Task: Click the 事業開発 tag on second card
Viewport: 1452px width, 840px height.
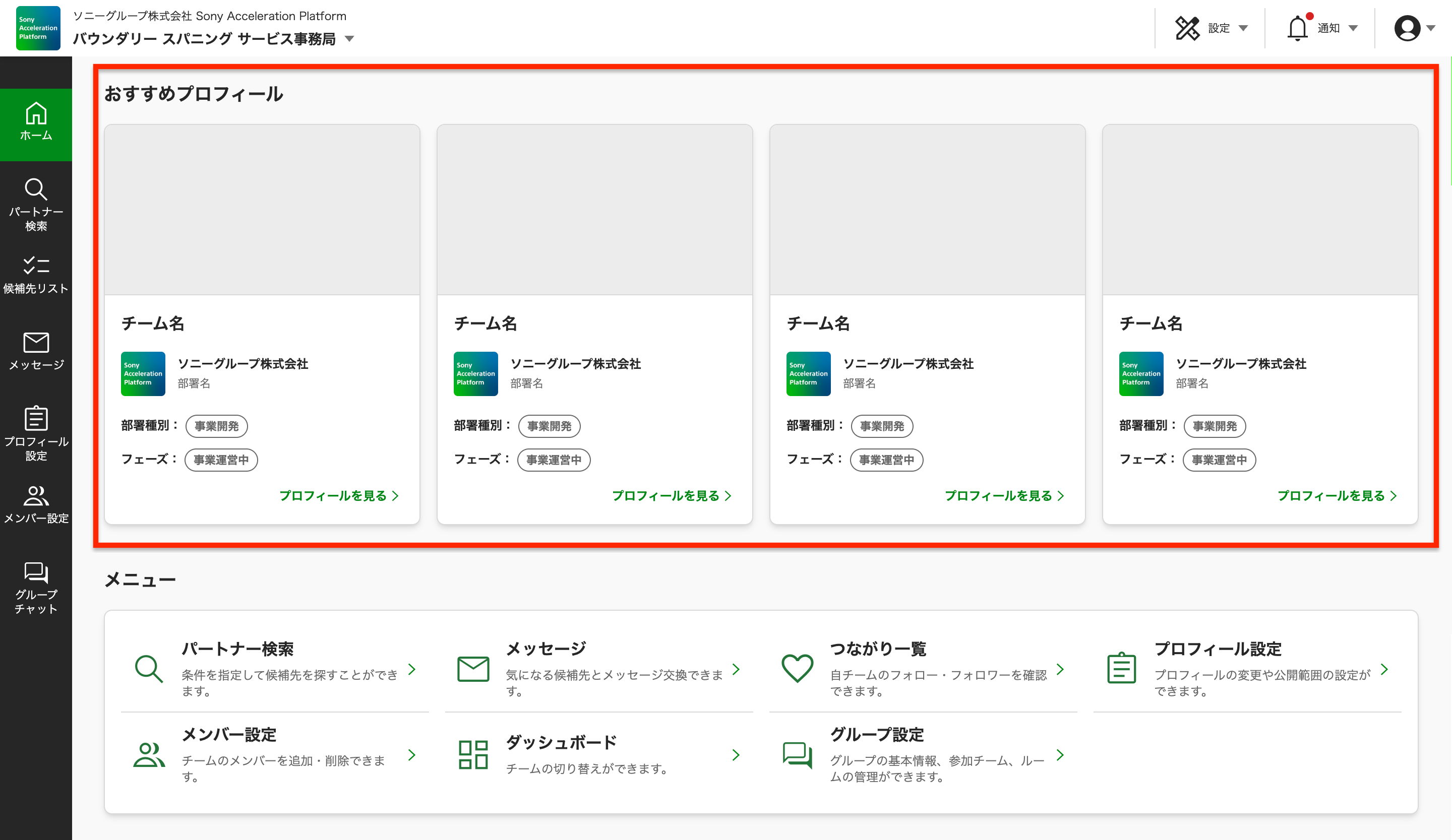Action: point(549,426)
